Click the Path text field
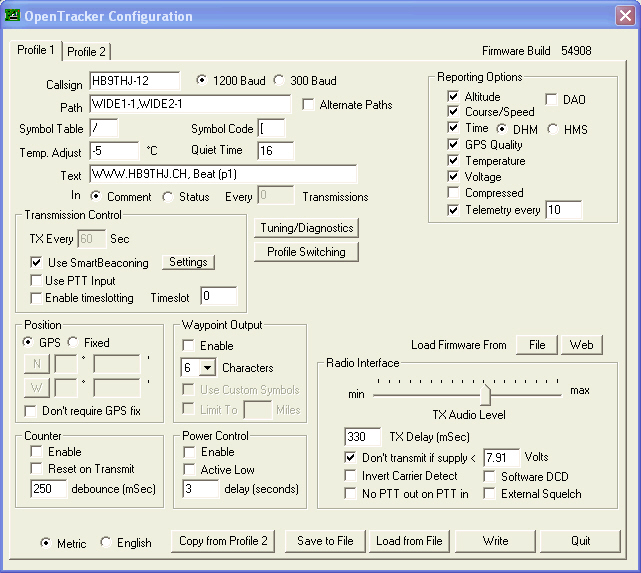 190,104
